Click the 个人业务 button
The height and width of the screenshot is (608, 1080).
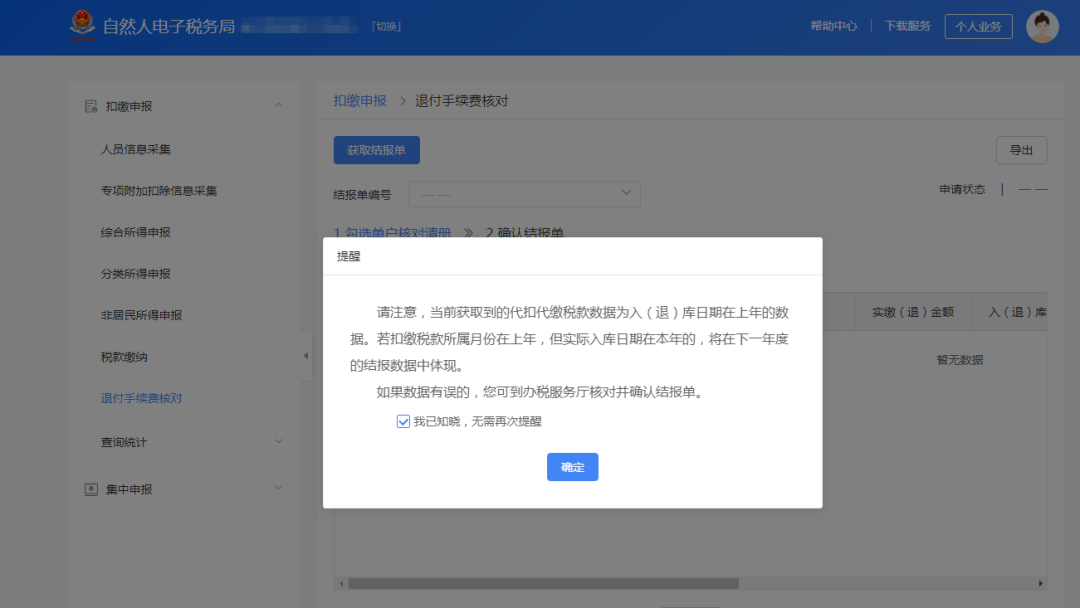978,26
